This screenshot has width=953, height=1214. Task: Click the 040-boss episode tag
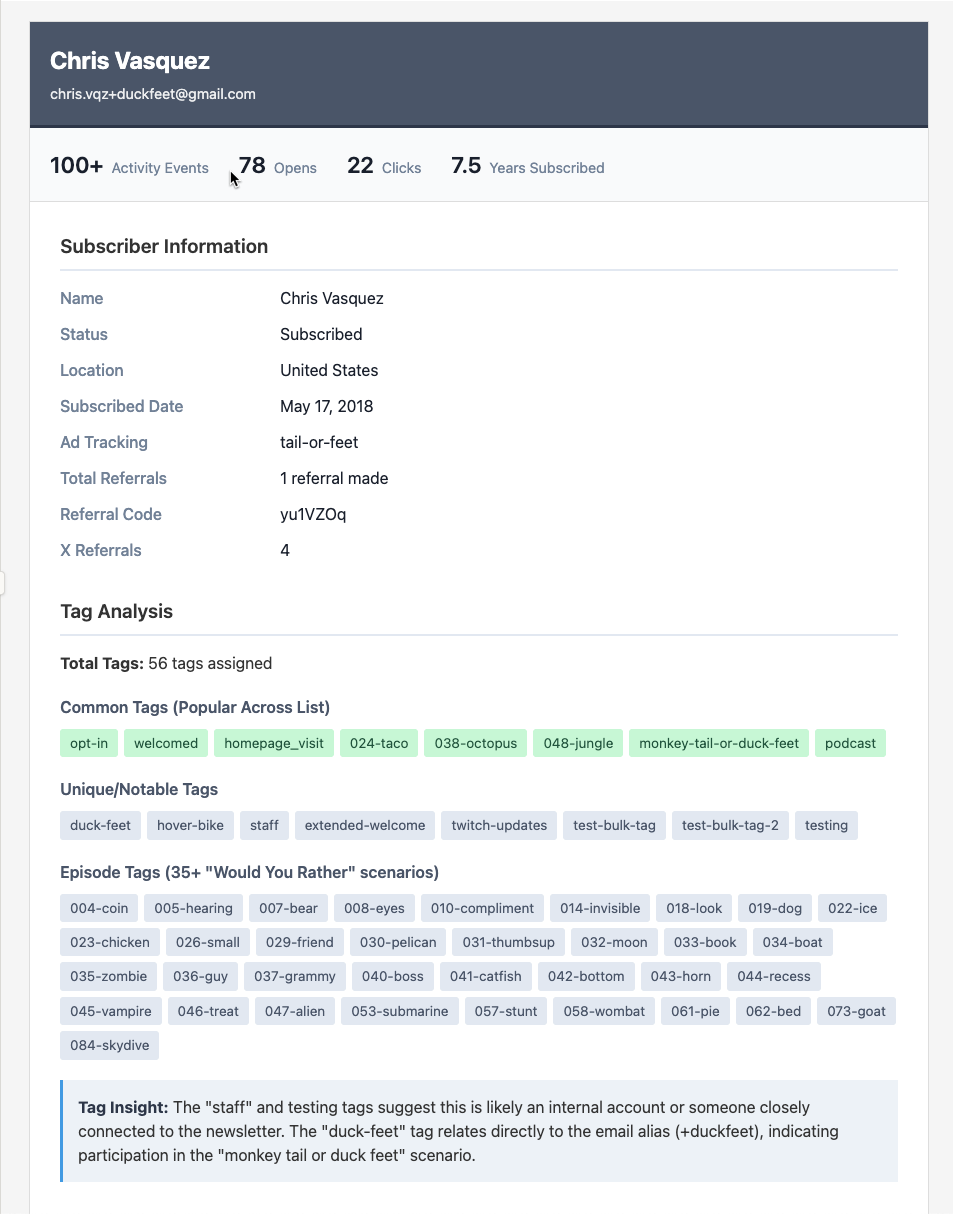click(393, 976)
